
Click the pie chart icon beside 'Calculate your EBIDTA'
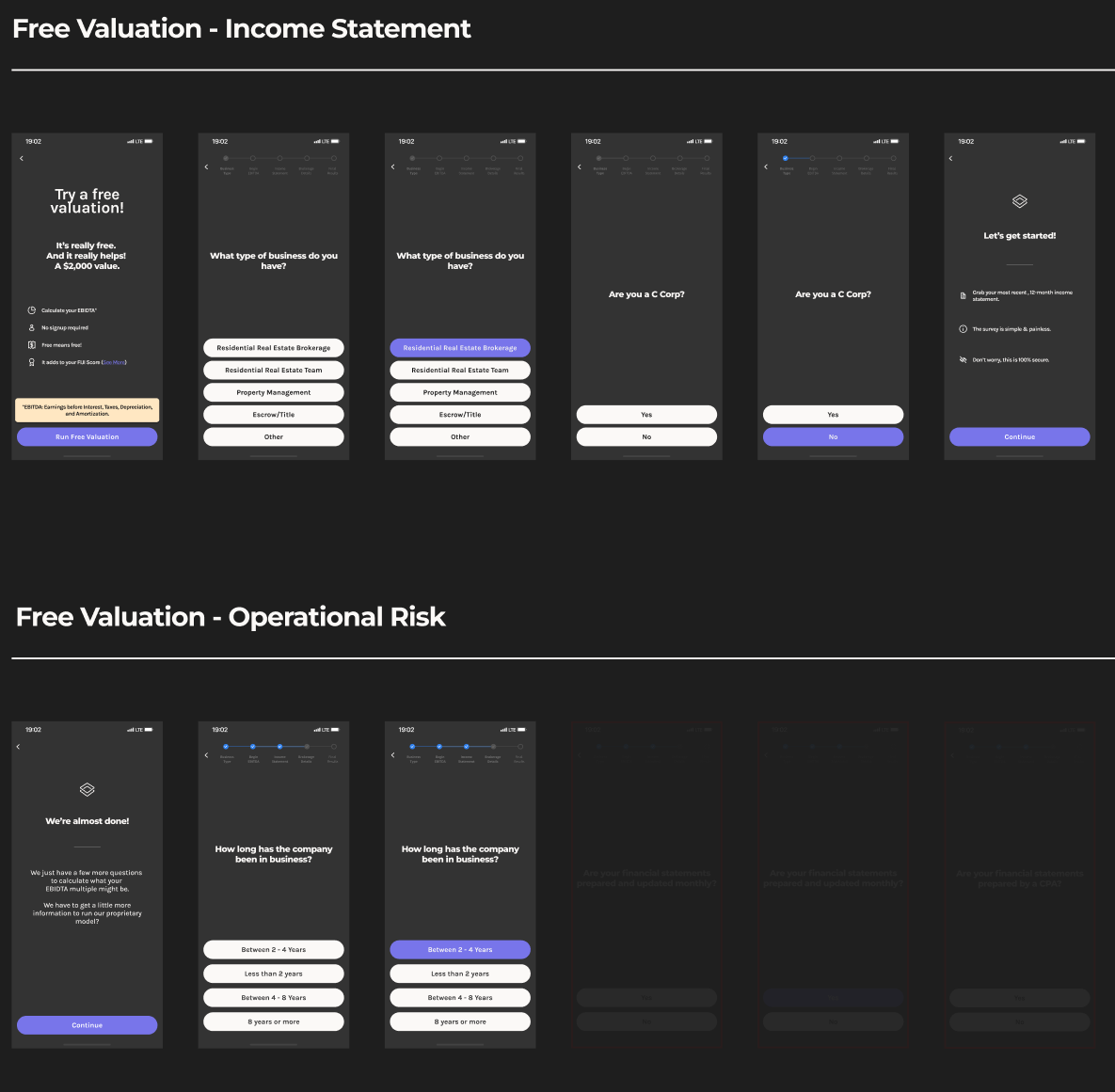31,310
